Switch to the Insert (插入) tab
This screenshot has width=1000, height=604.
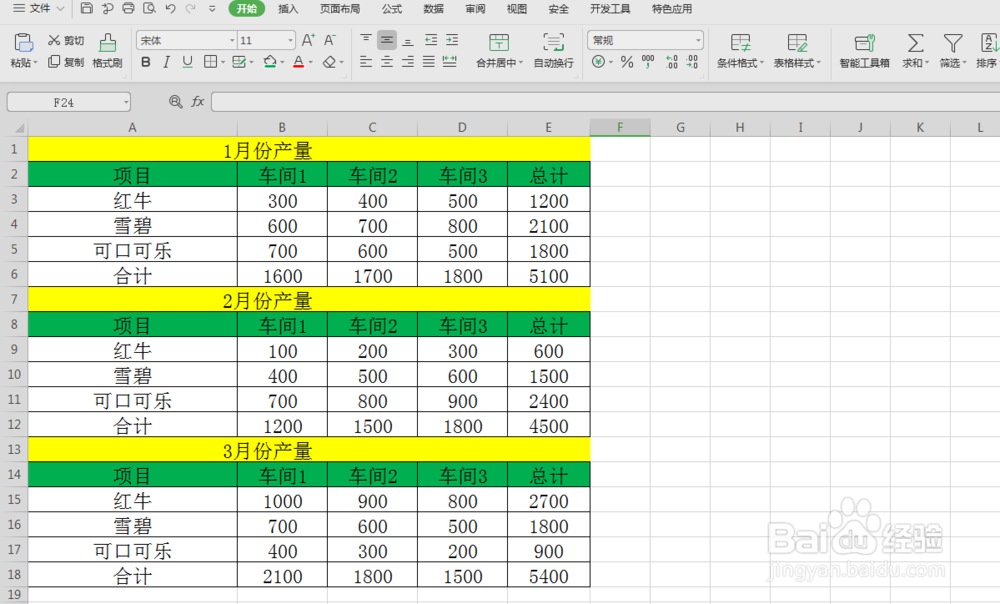[x=288, y=9]
